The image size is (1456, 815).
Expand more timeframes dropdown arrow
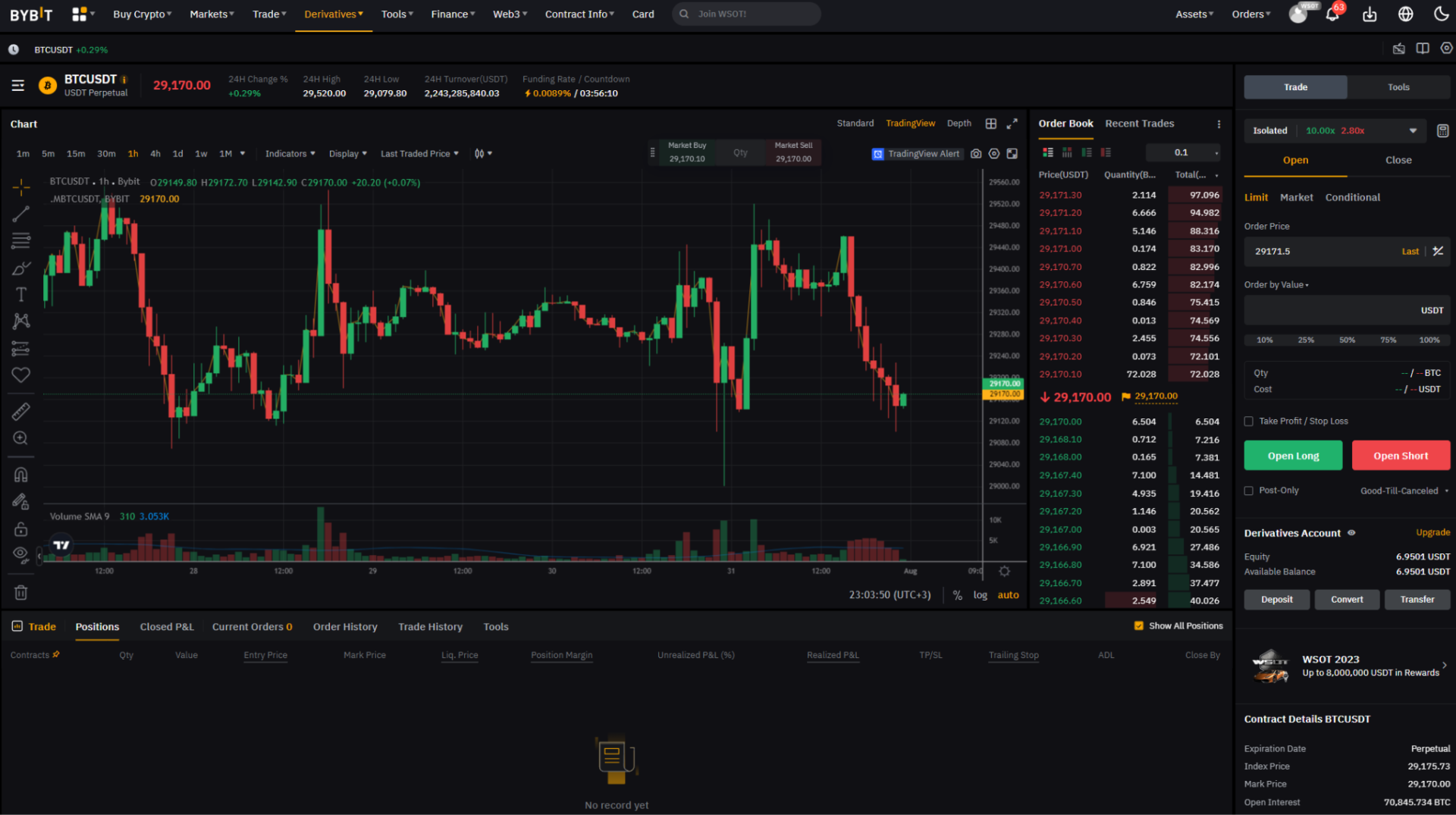pos(243,153)
